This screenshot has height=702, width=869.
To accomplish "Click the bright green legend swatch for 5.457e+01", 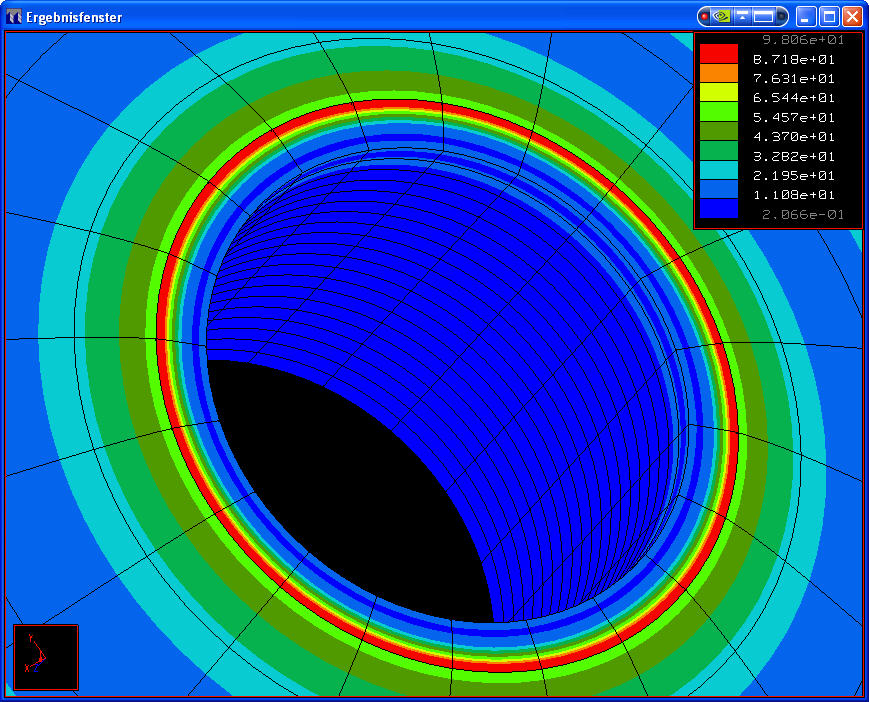I will [719, 112].
